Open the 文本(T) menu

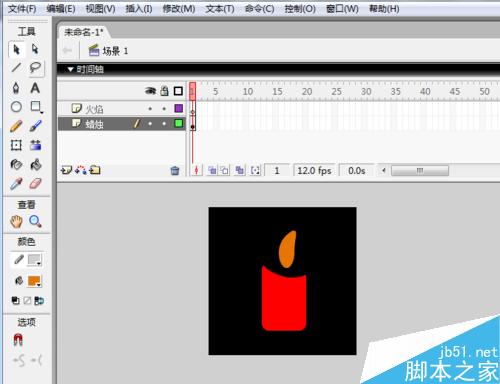coord(220,9)
